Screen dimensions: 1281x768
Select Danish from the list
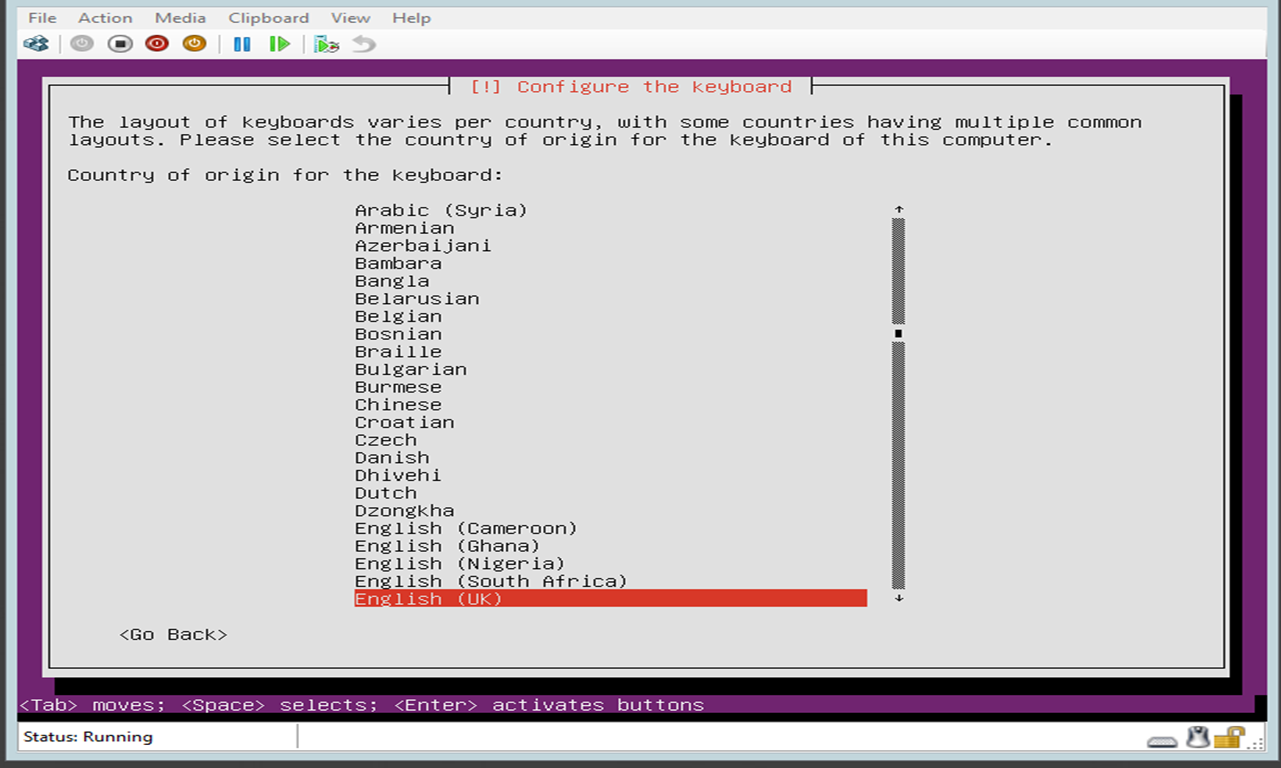pyautogui.click(x=611, y=458)
